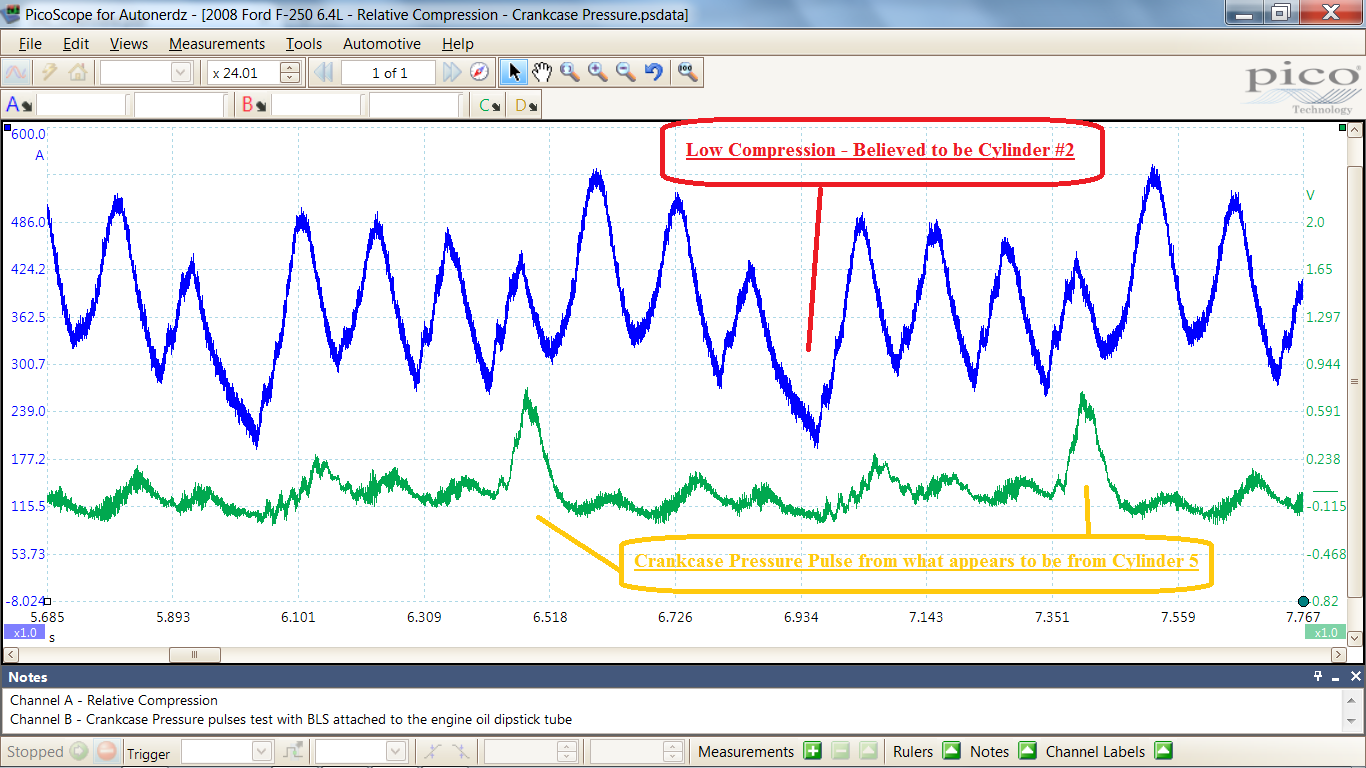Click the home icon in toolbar
The image size is (1366, 768).
78,72
